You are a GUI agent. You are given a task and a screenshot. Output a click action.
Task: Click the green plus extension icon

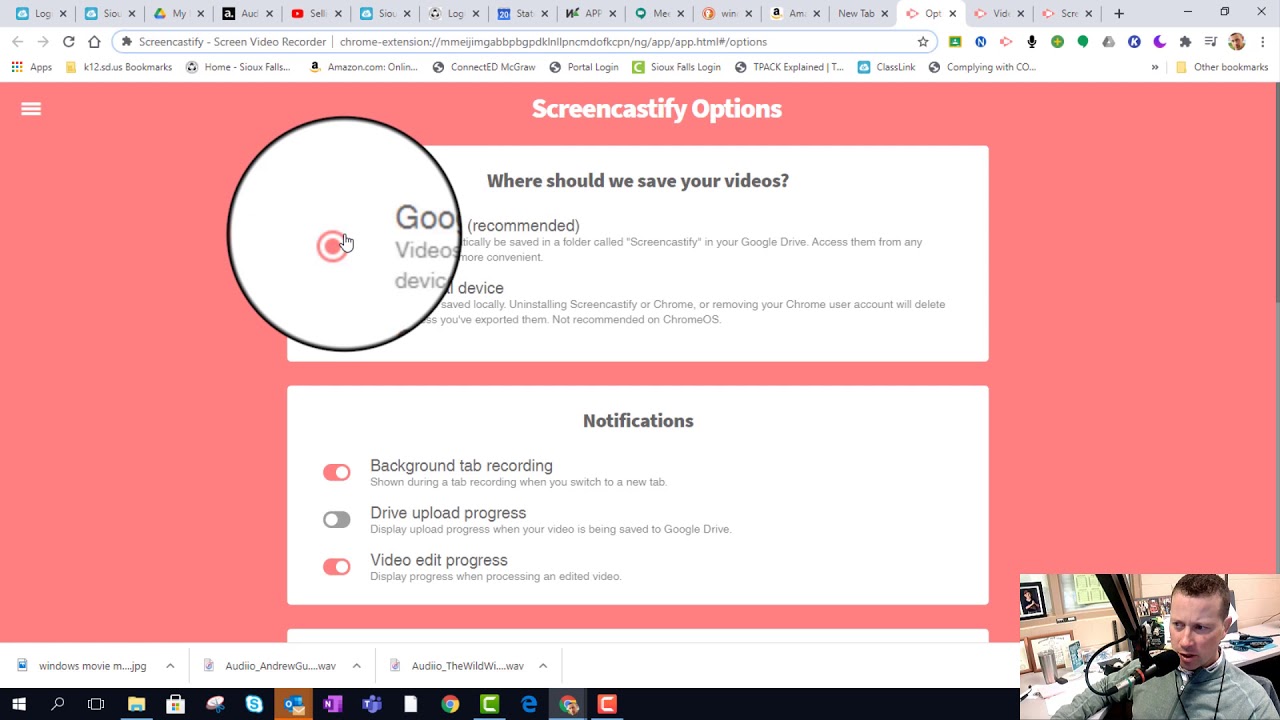pyautogui.click(x=1057, y=42)
